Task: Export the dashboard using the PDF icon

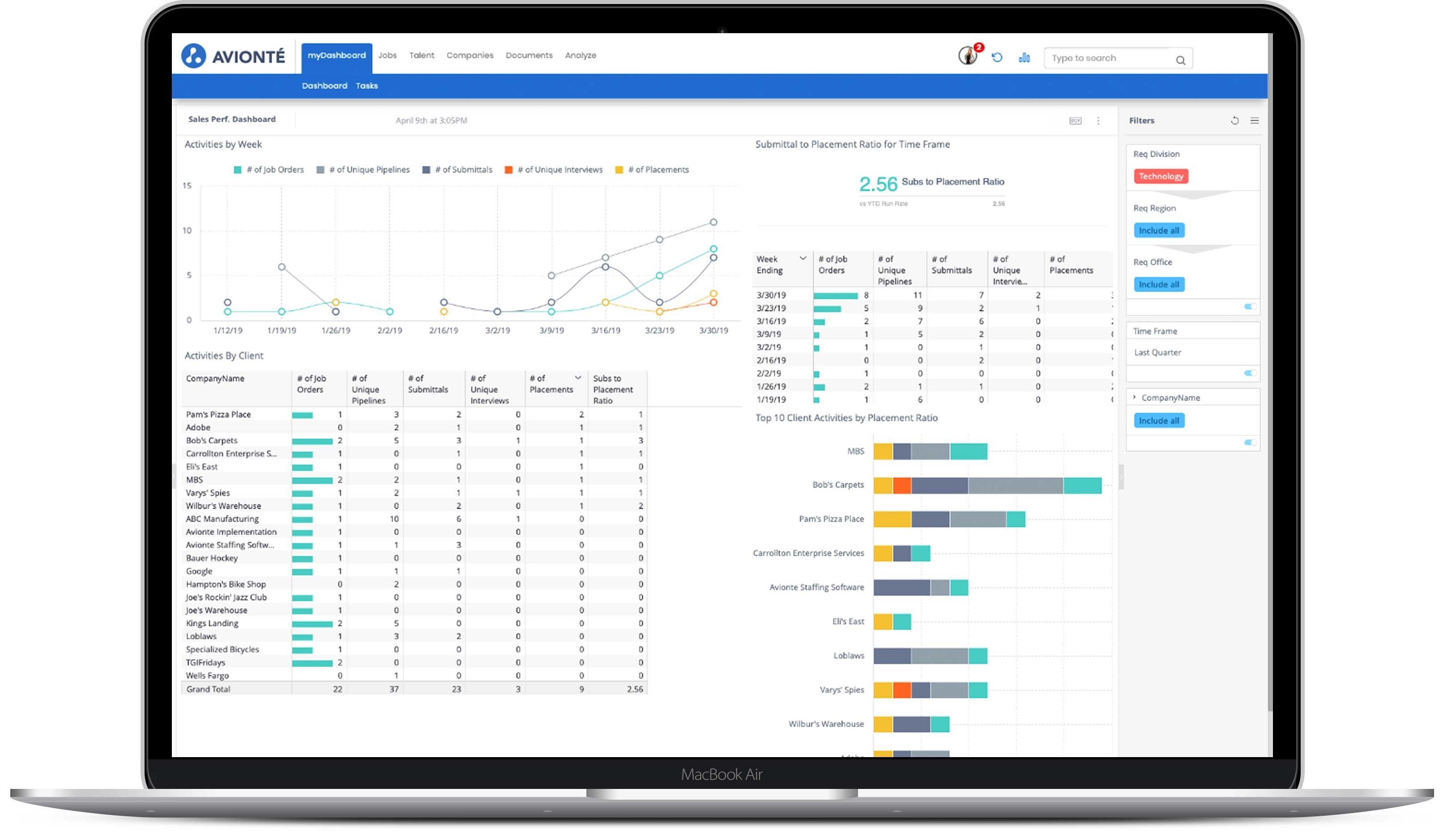Action: coord(1075,120)
